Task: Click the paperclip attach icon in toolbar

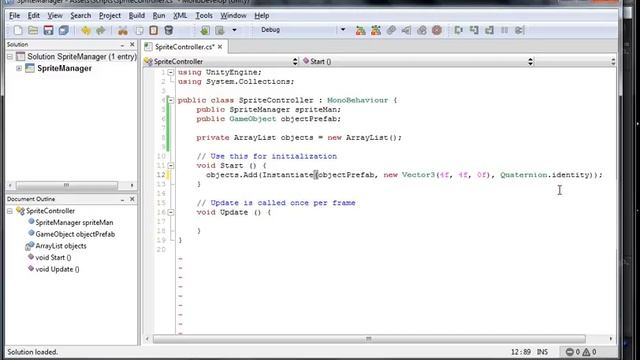Action: point(391,30)
